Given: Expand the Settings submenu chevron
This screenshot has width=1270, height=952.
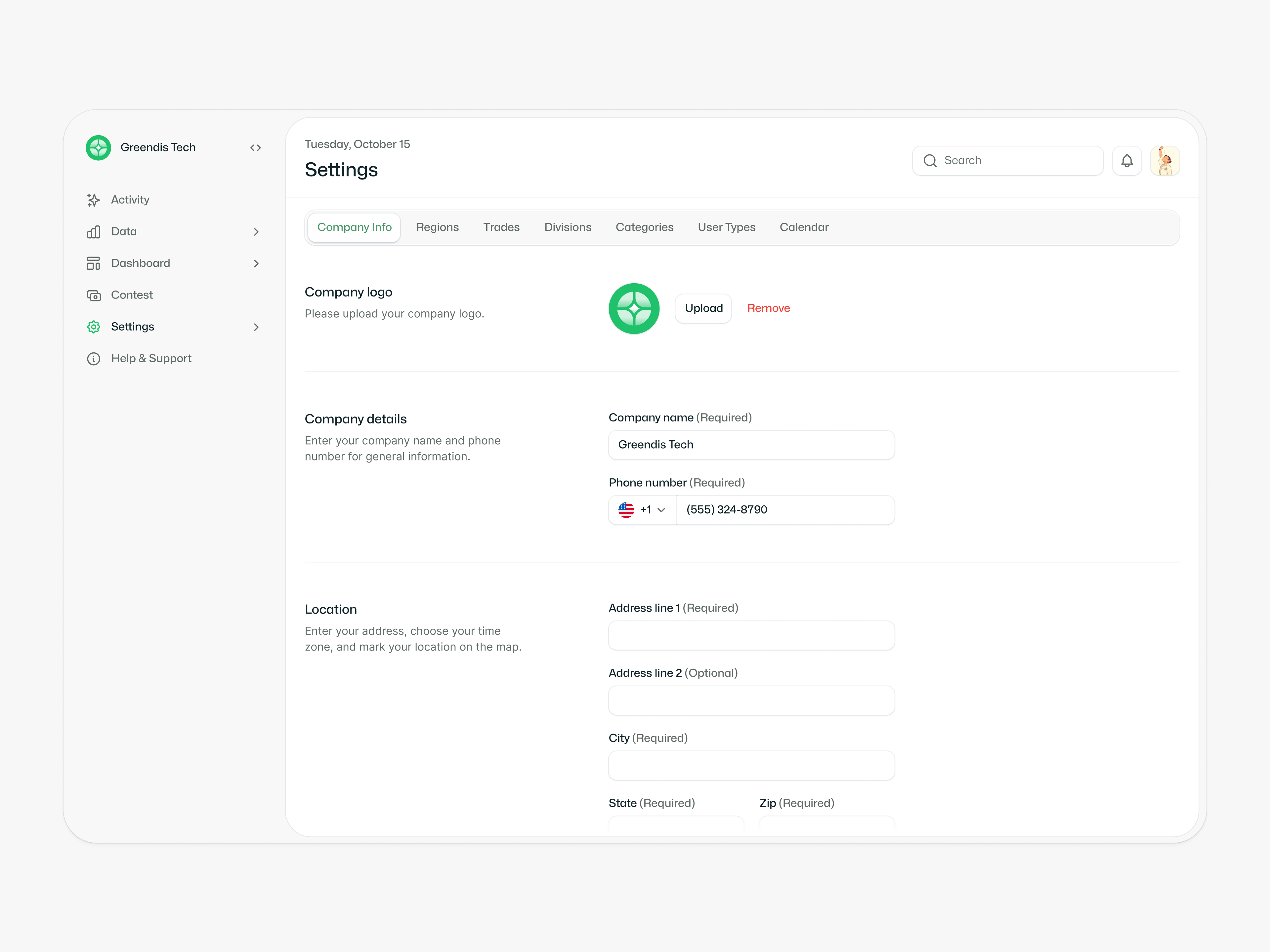Looking at the screenshot, I should (x=256, y=327).
